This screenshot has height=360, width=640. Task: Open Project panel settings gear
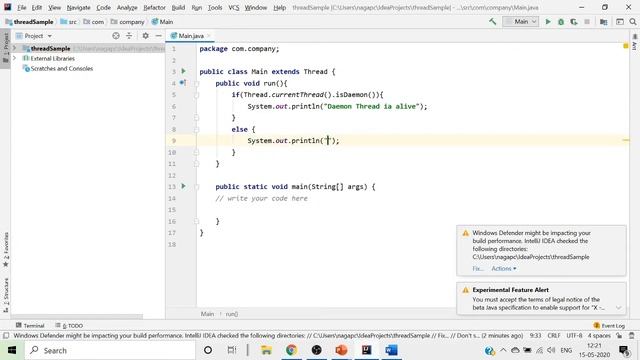145,36
